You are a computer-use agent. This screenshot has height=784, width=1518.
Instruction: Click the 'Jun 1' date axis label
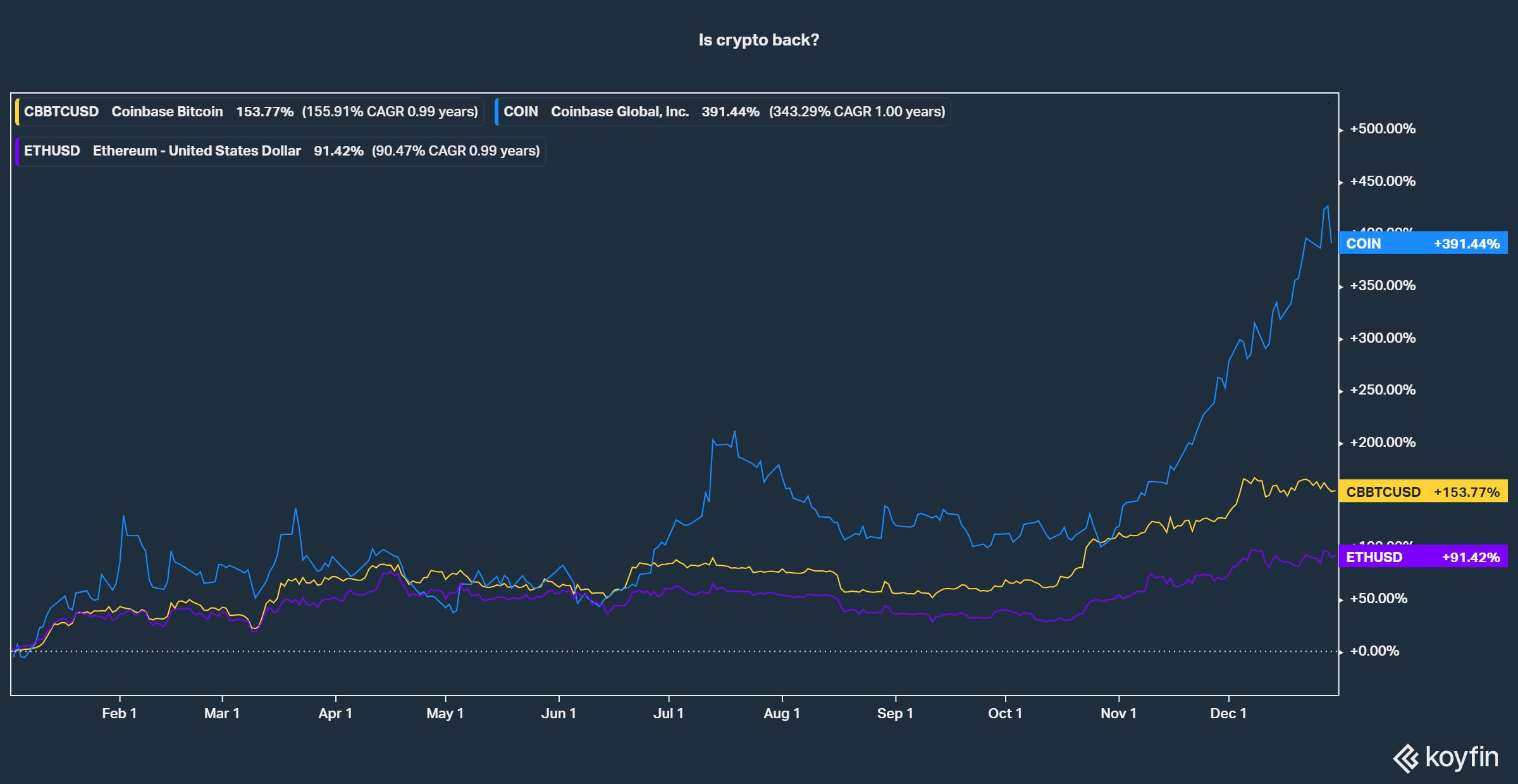click(x=558, y=713)
